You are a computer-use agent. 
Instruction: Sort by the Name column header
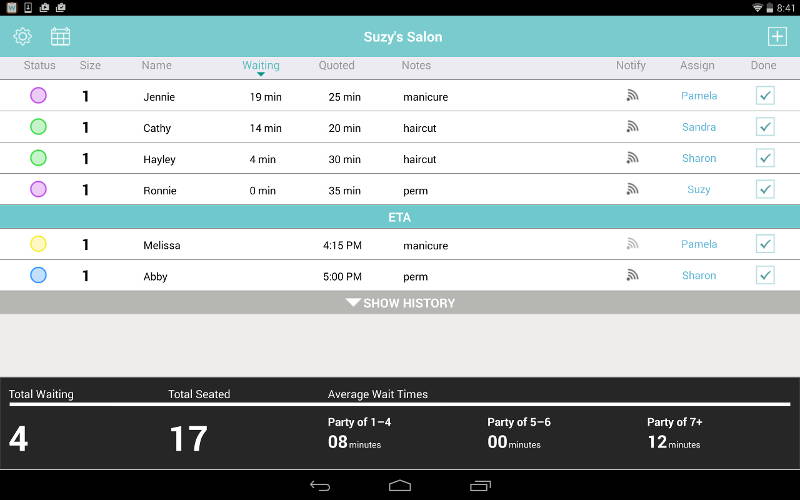click(x=157, y=65)
